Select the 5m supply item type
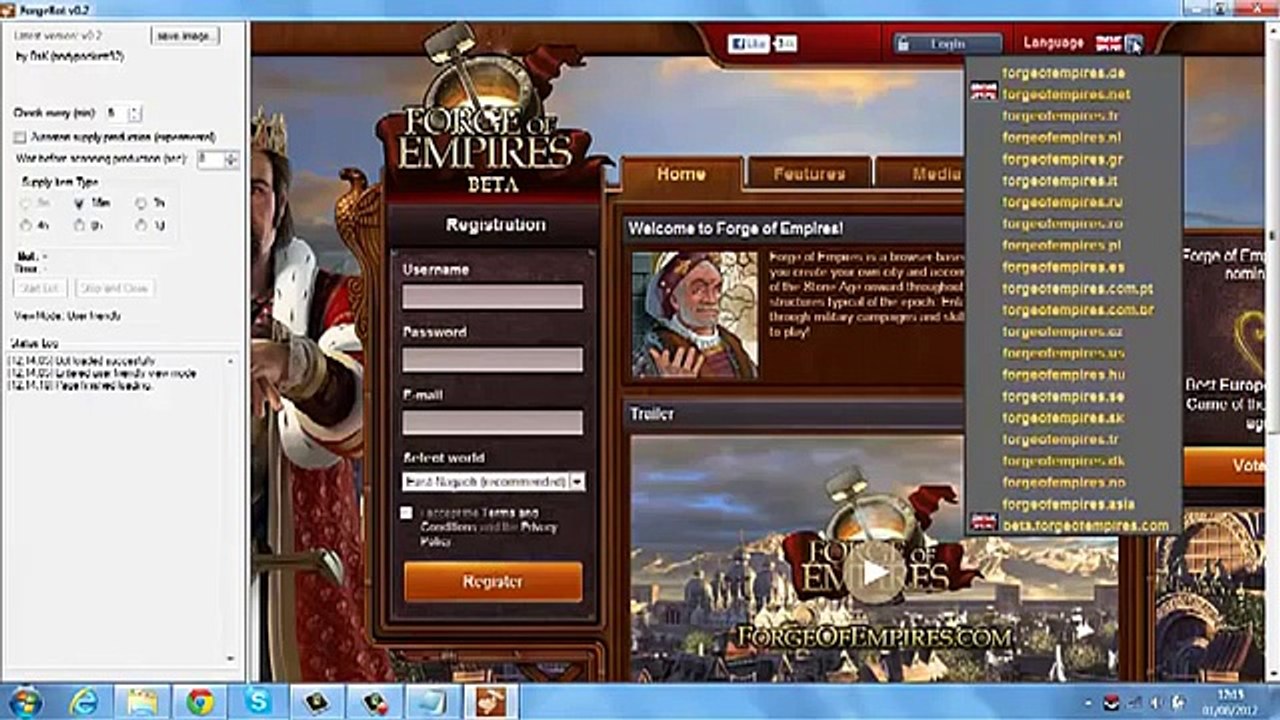The image size is (1280, 720). pyautogui.click(x=27, y=202)
